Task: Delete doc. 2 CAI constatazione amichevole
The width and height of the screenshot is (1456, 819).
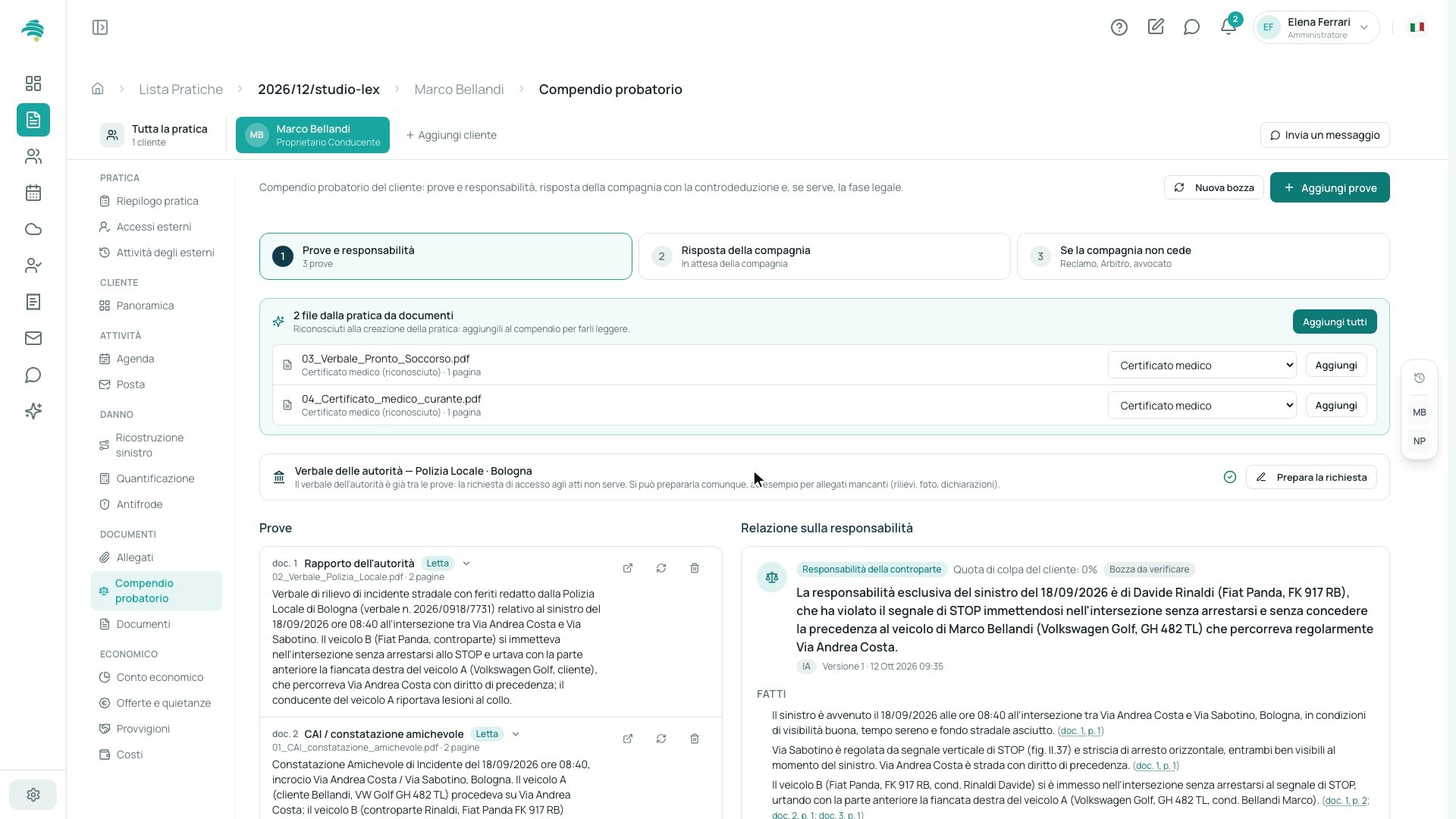Action: coord(695,739)
